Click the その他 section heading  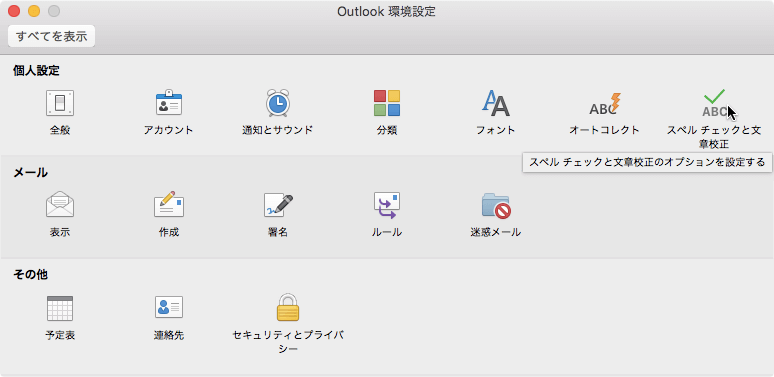(x=31, y=274)
